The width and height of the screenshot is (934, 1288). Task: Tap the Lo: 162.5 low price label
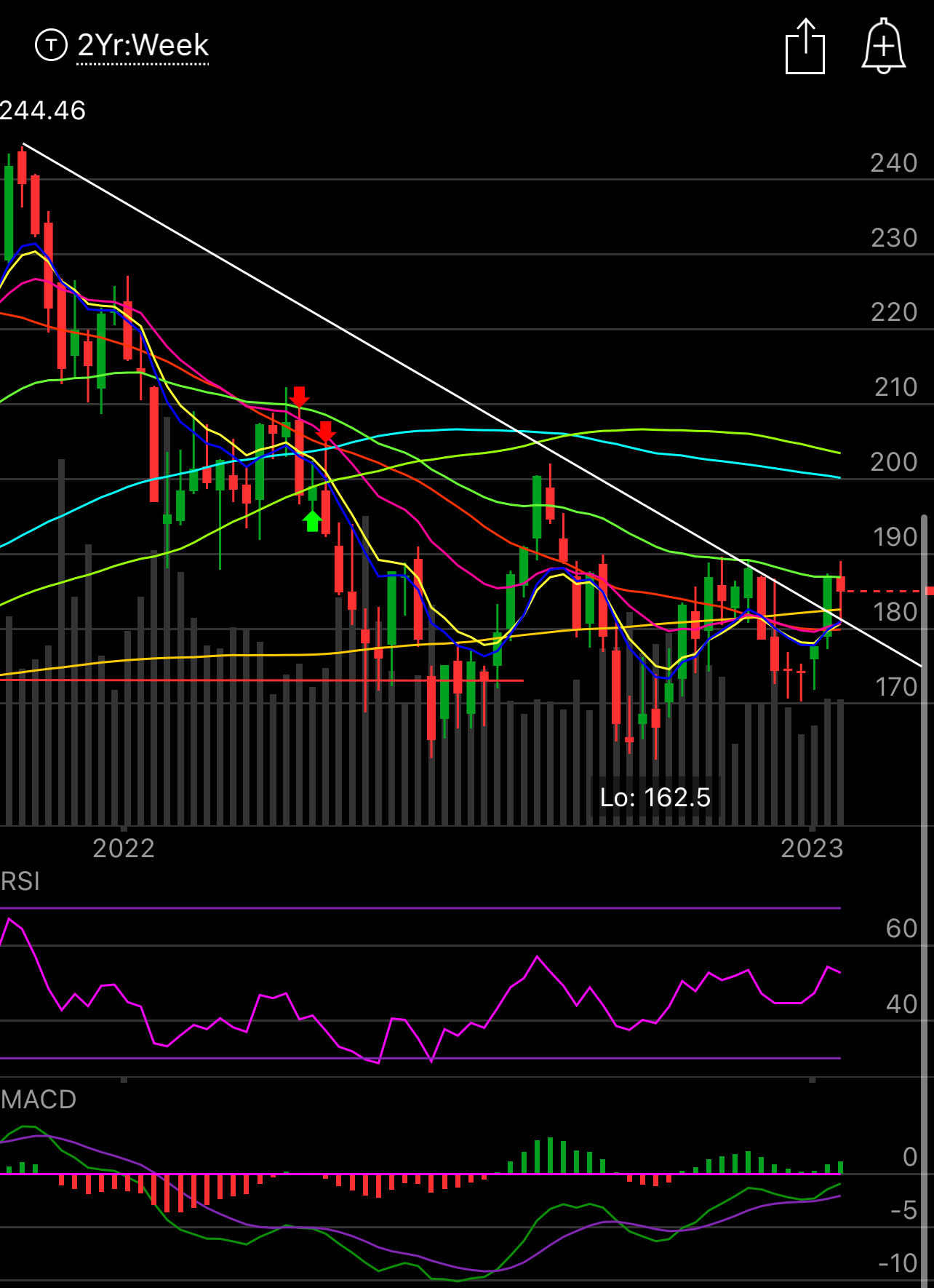coord(655,798)
